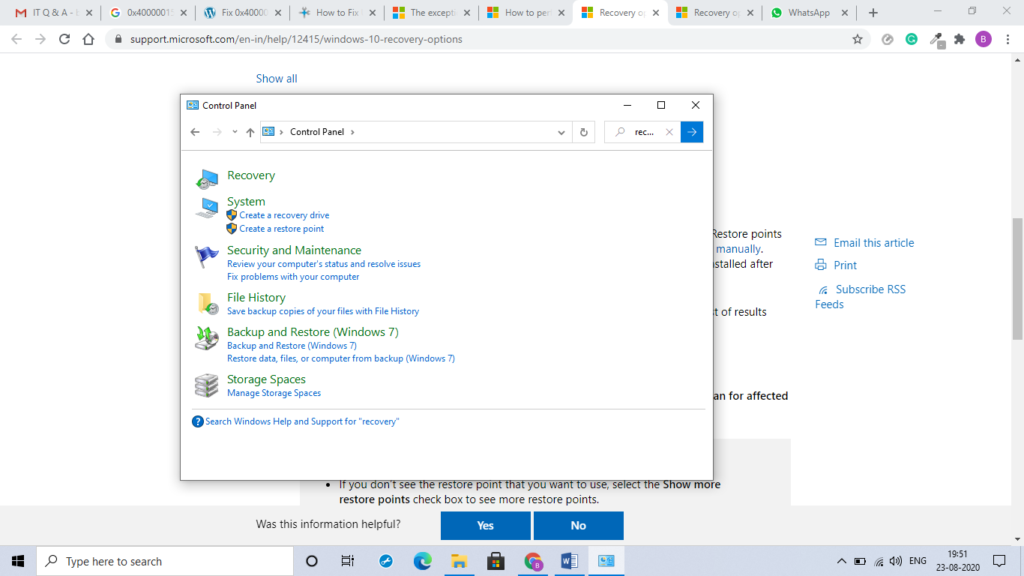Viewport: 1024px width, 576px height.
Task: Open File History using its clock icon
Action: (207, 303)
